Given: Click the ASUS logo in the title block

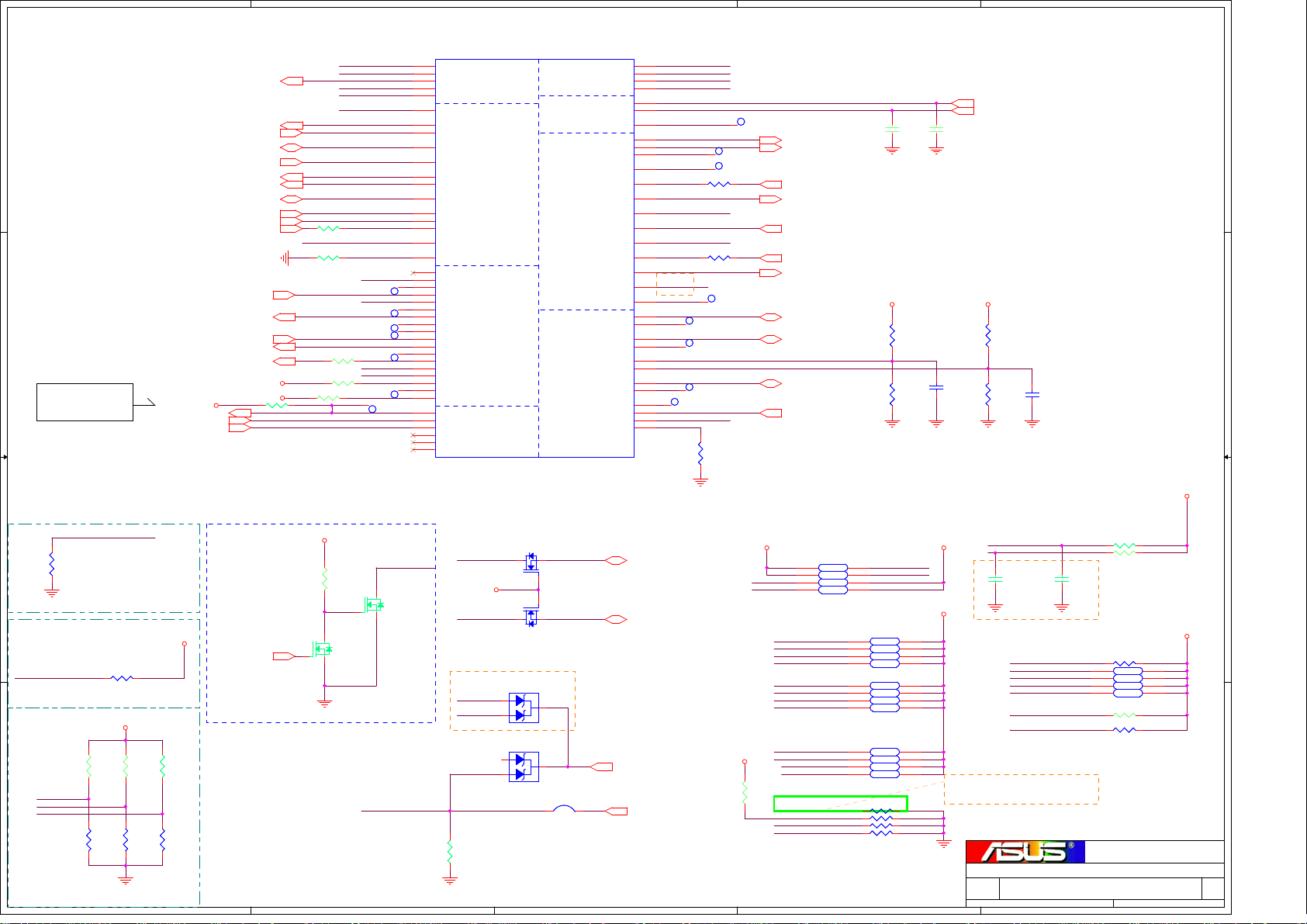Looking at the screenshot, I should [x=1025, y=851].
